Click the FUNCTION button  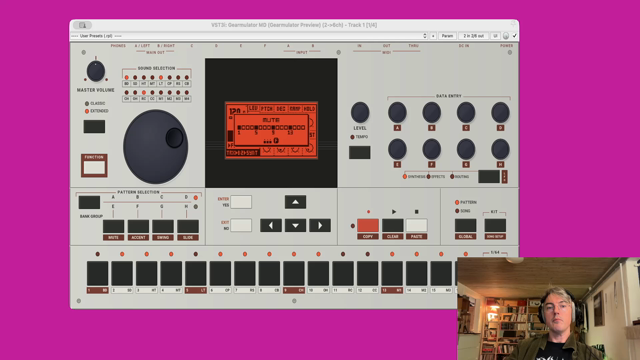tap(94, 167)
